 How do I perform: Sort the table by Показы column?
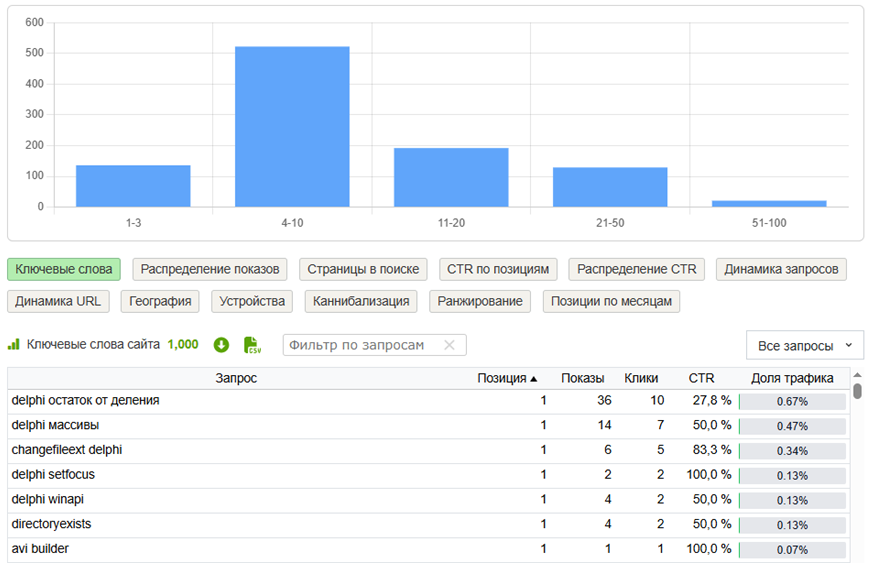[x=582, y=378]
